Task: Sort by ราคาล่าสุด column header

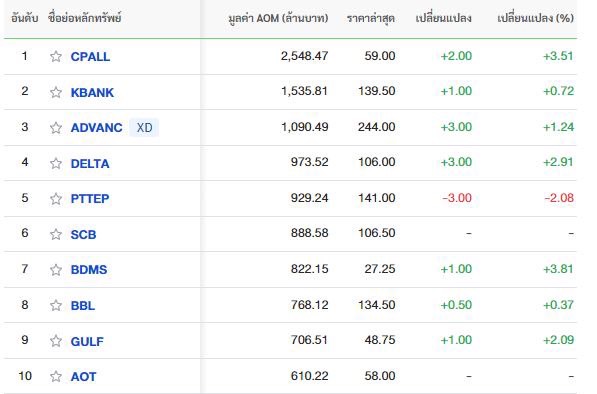Action: pyautogui.click(x=370, y=18)
